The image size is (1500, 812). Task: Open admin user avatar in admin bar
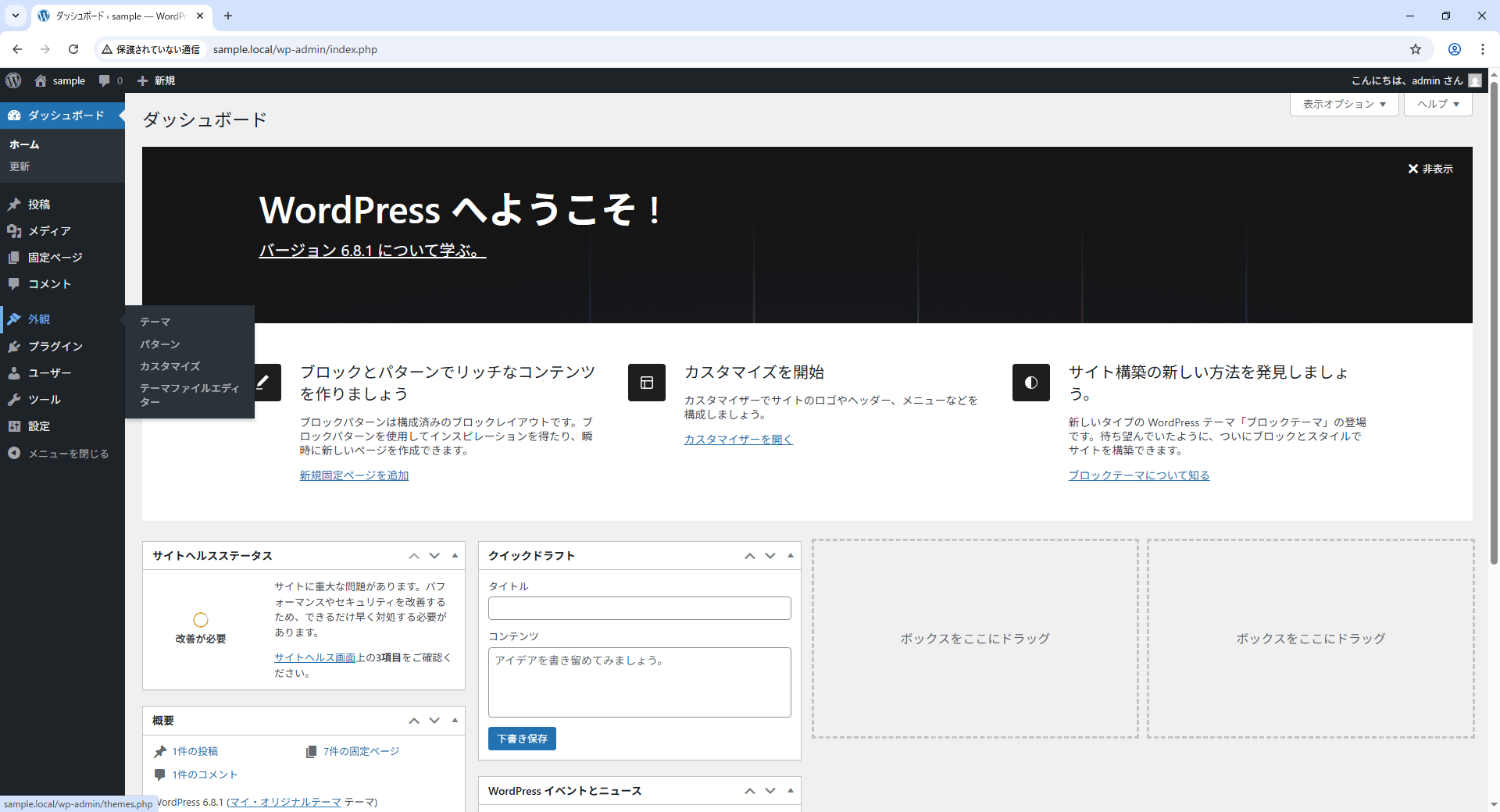(x=1475, y=80)
